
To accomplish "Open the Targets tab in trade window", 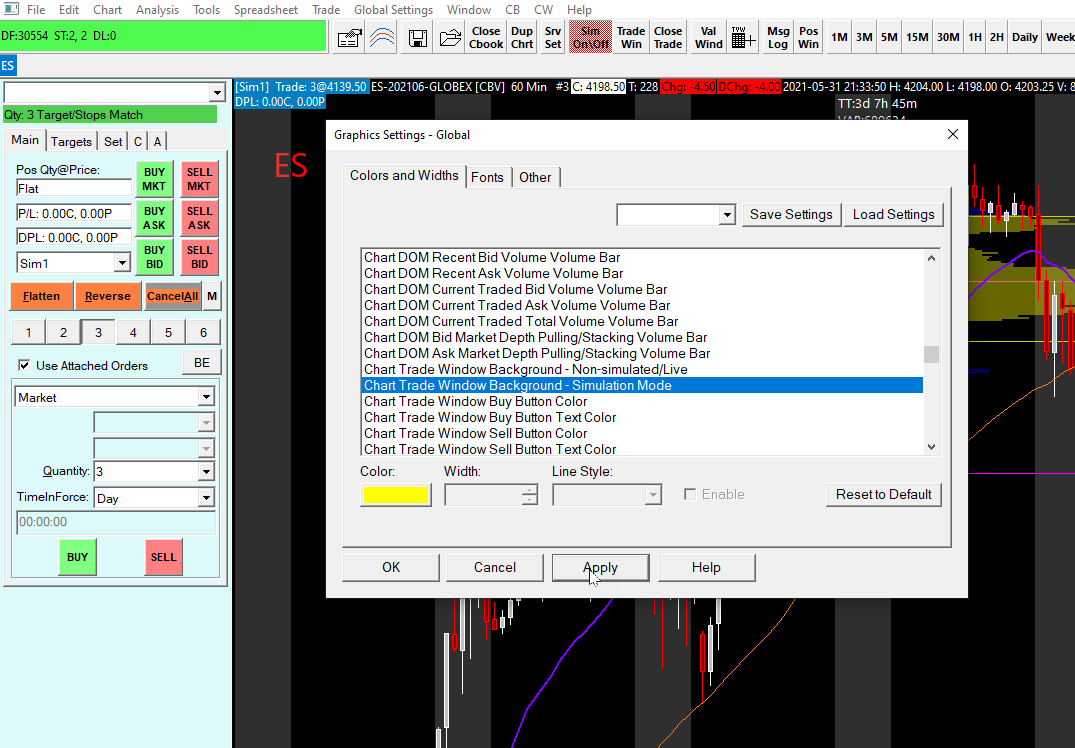I will click(71, 141).
